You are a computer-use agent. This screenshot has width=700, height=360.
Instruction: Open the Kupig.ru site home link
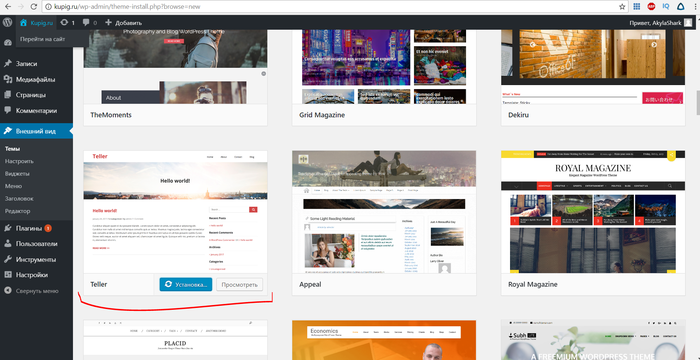click(36, 22)
